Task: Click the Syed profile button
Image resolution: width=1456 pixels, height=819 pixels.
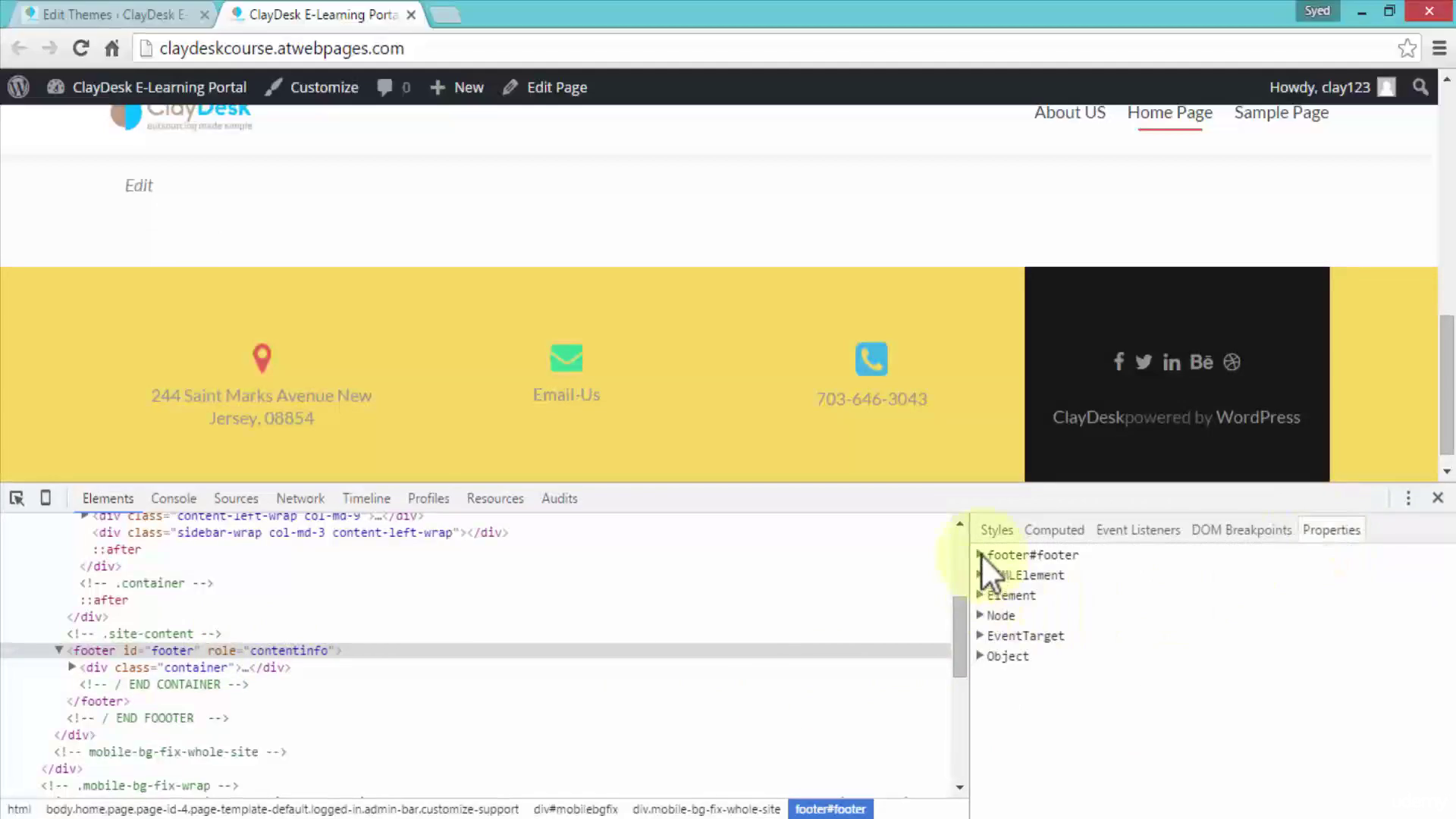Action: pyautogui.click(x=1317, y=11)
